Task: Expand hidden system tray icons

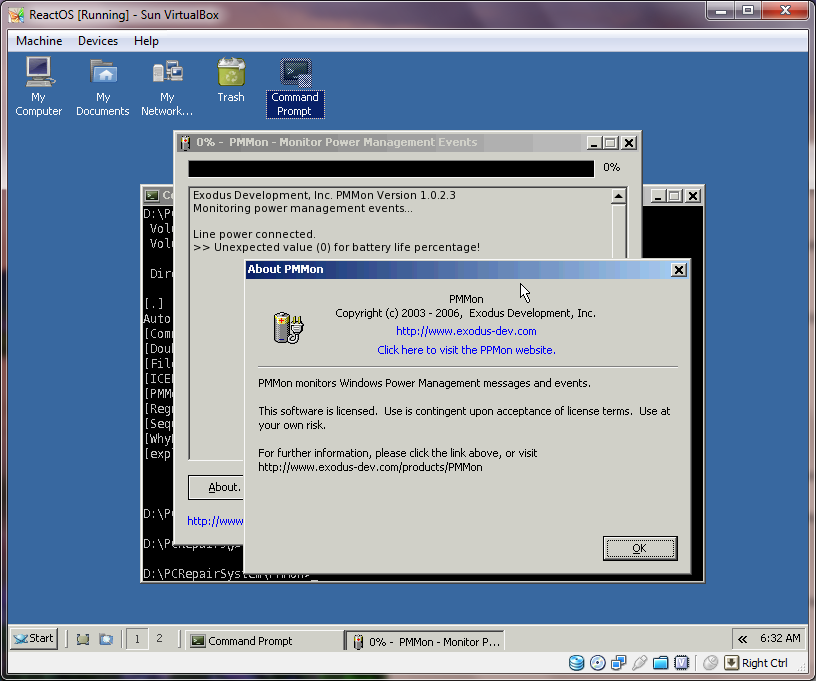Action: 742,639
